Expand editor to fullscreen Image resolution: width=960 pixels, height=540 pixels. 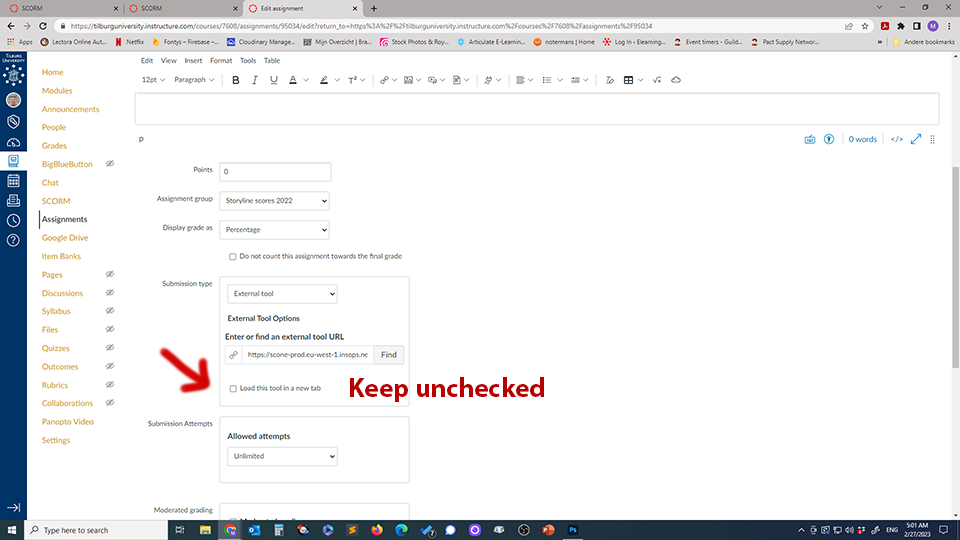tap(916, 140)
